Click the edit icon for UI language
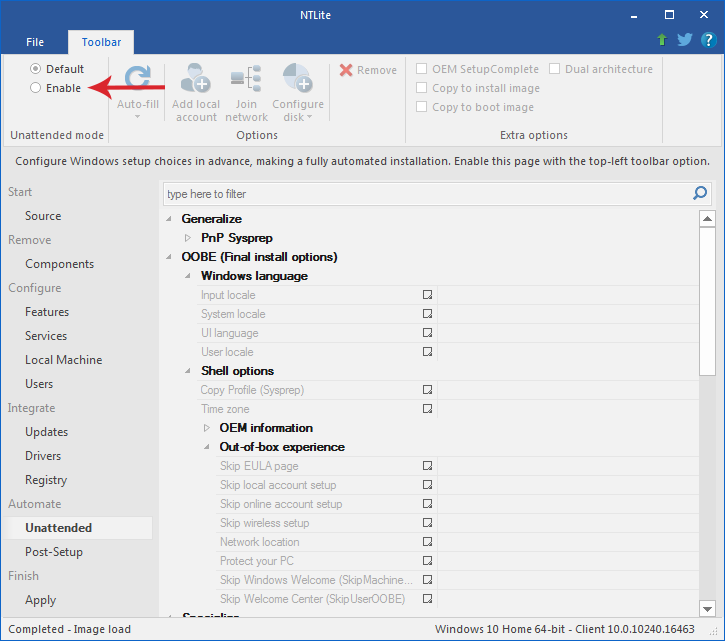This screenshot has height=641, width=725. [x=427, y=333]
